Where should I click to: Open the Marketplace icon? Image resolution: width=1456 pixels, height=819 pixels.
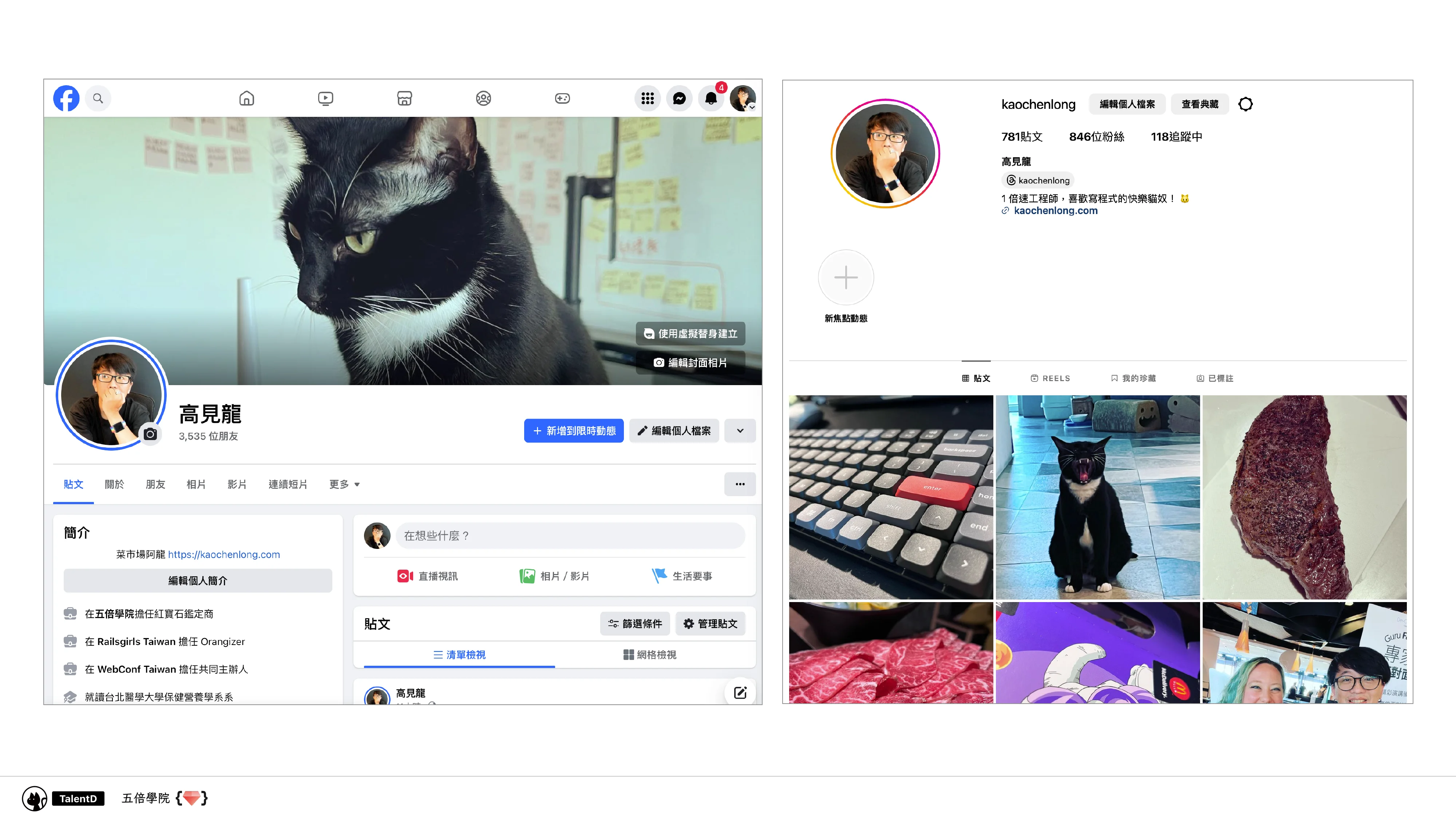(x=404, y=98)
